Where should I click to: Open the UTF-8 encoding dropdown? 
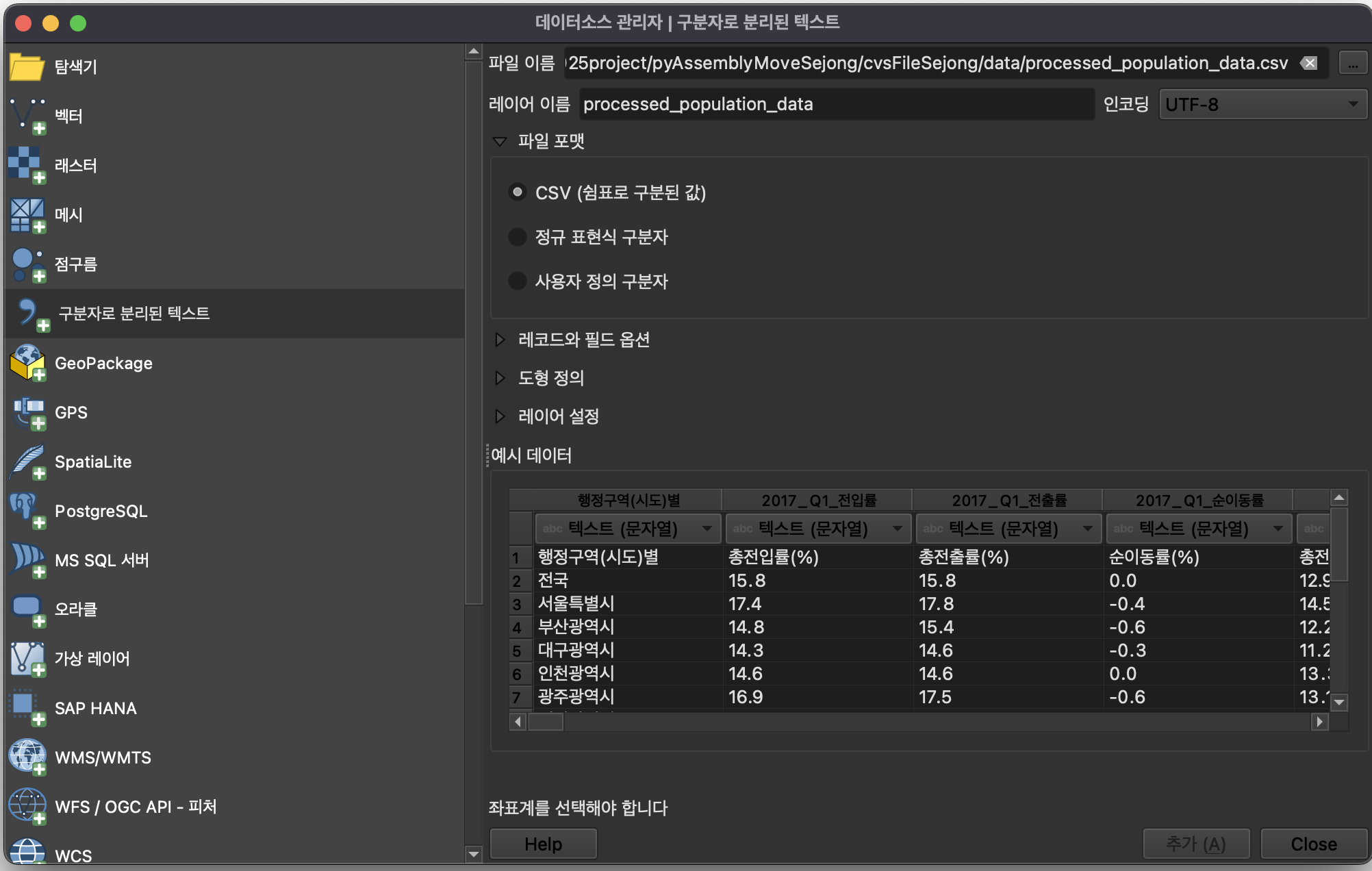point(1262,105)
